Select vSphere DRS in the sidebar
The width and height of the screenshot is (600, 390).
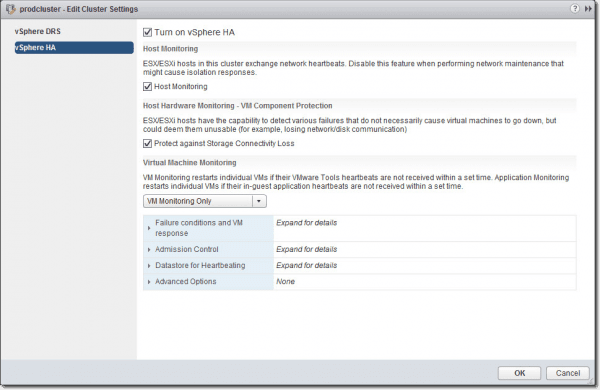click(x=38, y=31)
